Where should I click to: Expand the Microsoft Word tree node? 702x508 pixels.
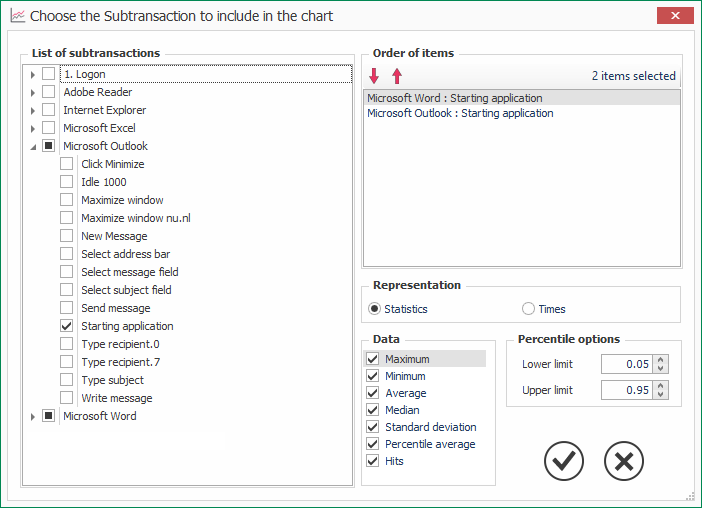point(33,417)
